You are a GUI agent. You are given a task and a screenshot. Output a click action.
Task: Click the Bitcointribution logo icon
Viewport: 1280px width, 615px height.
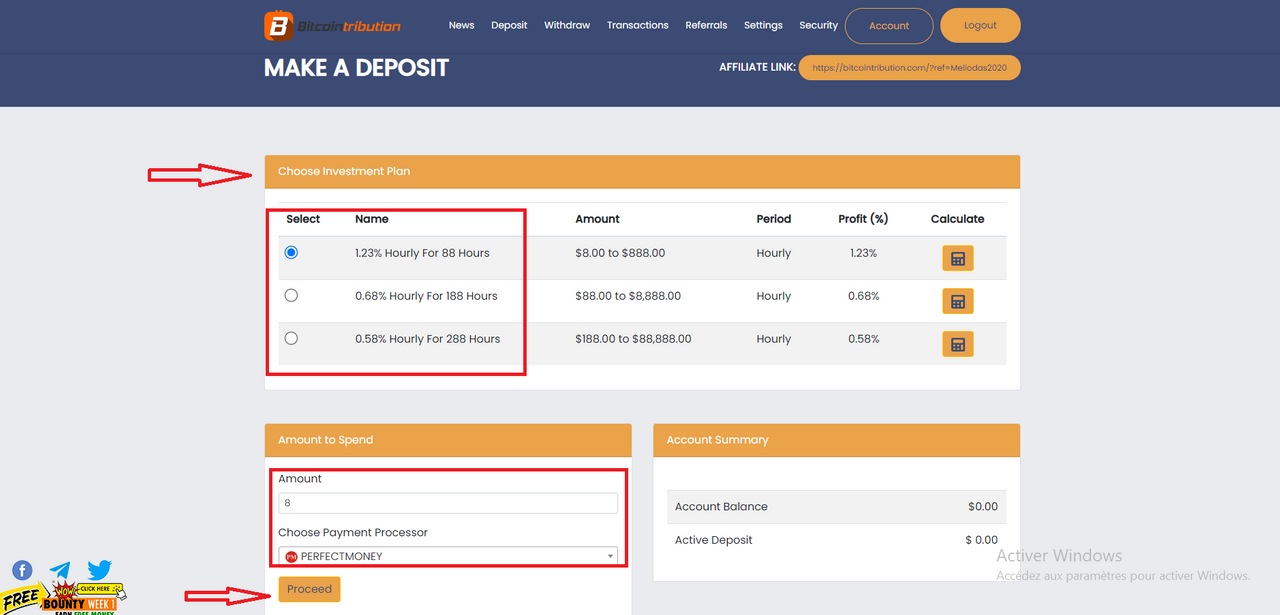(x=278, y=25)
